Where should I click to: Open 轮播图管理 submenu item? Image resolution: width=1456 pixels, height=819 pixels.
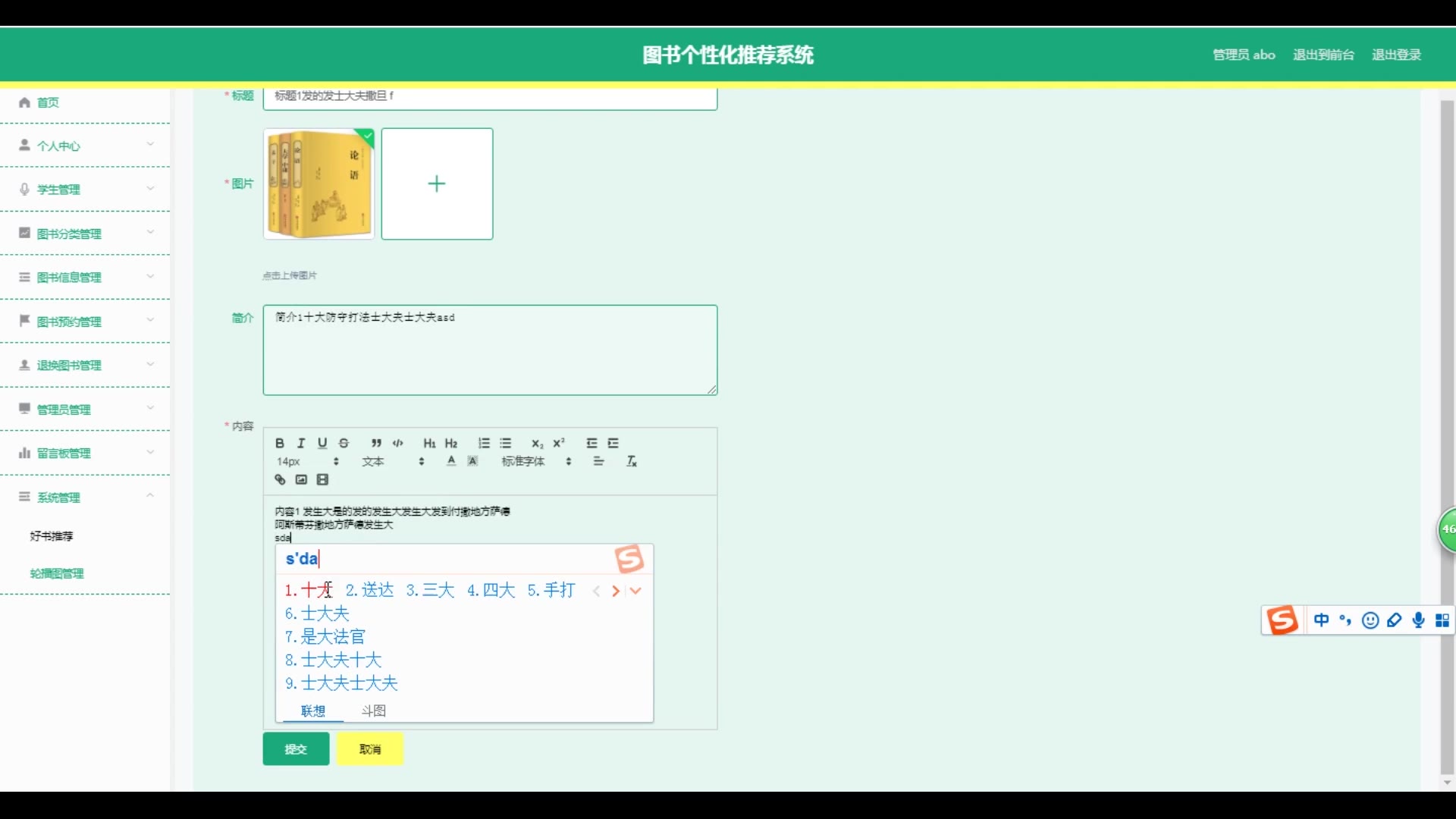57,574
